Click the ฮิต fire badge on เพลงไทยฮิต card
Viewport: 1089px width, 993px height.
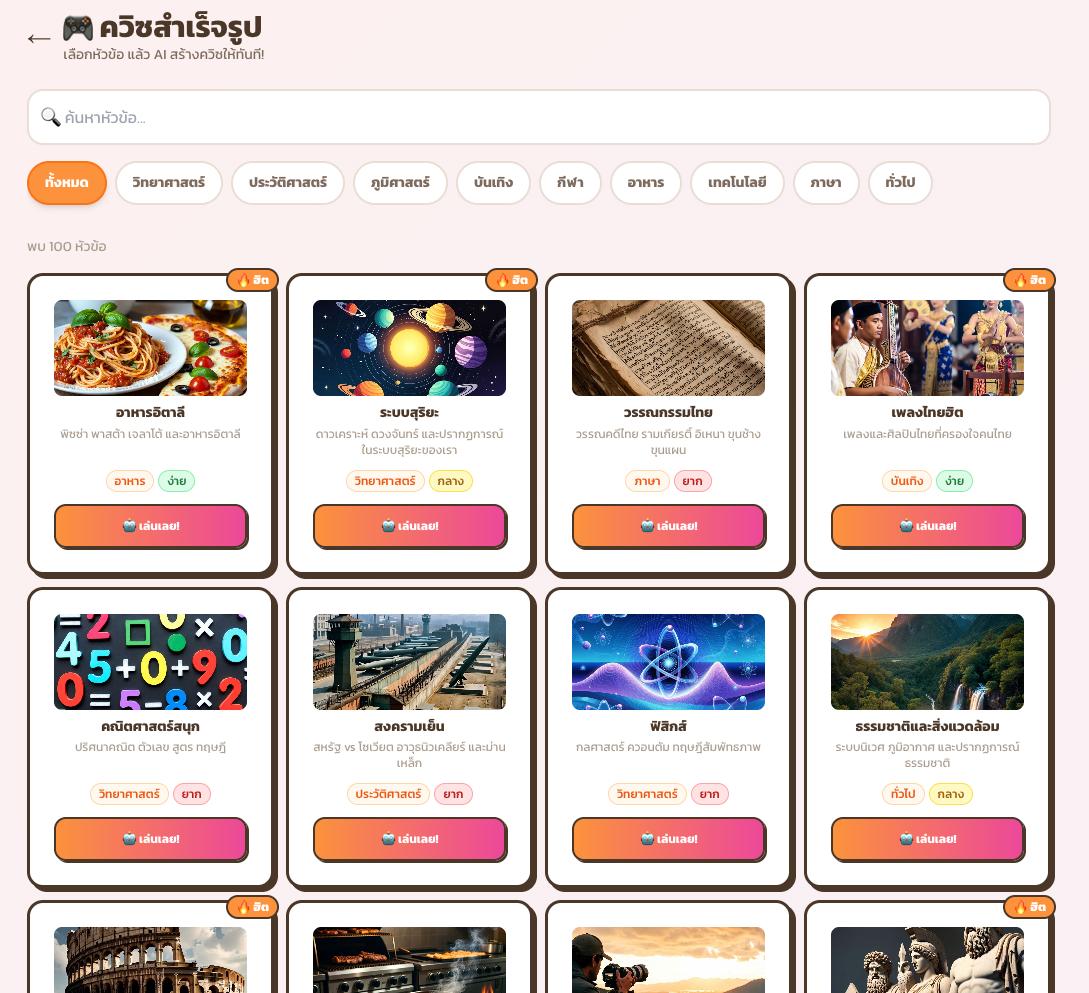[x=1030, y=280]
